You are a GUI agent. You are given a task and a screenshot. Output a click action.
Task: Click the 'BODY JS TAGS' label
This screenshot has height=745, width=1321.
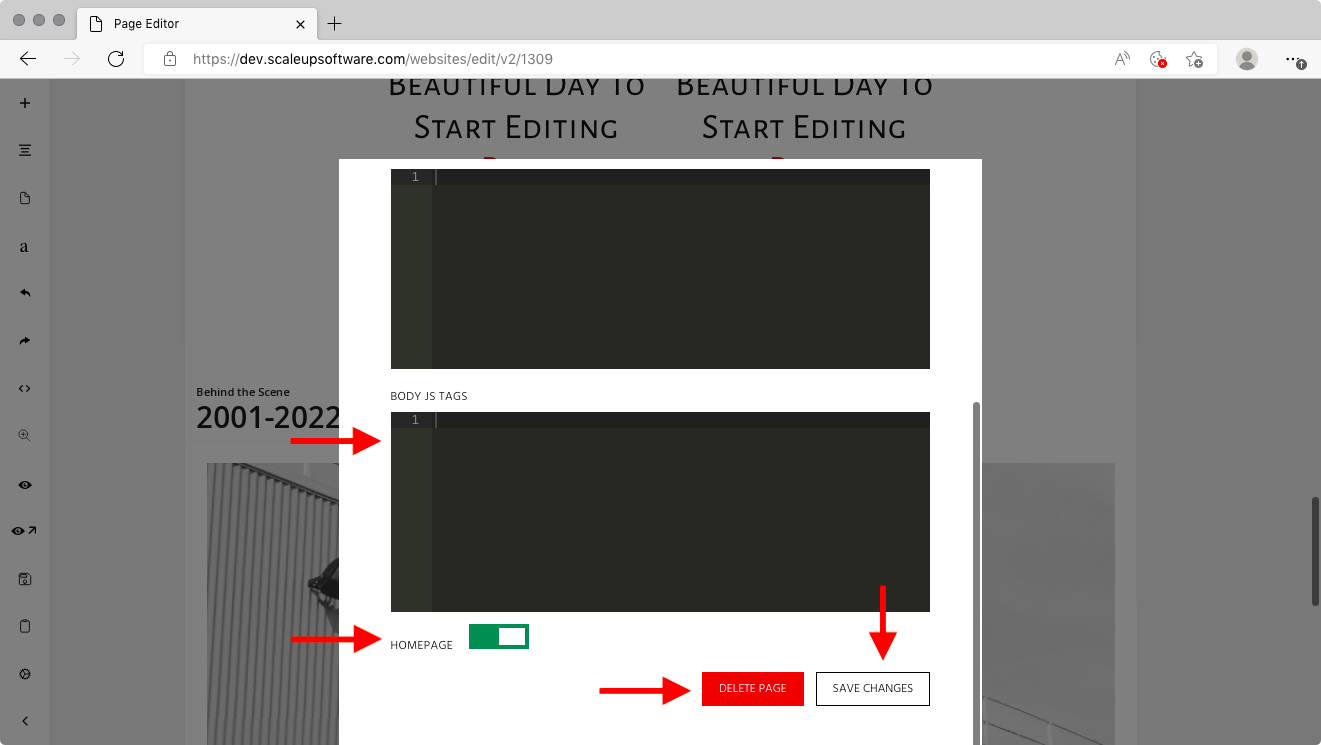pos(429,396)
